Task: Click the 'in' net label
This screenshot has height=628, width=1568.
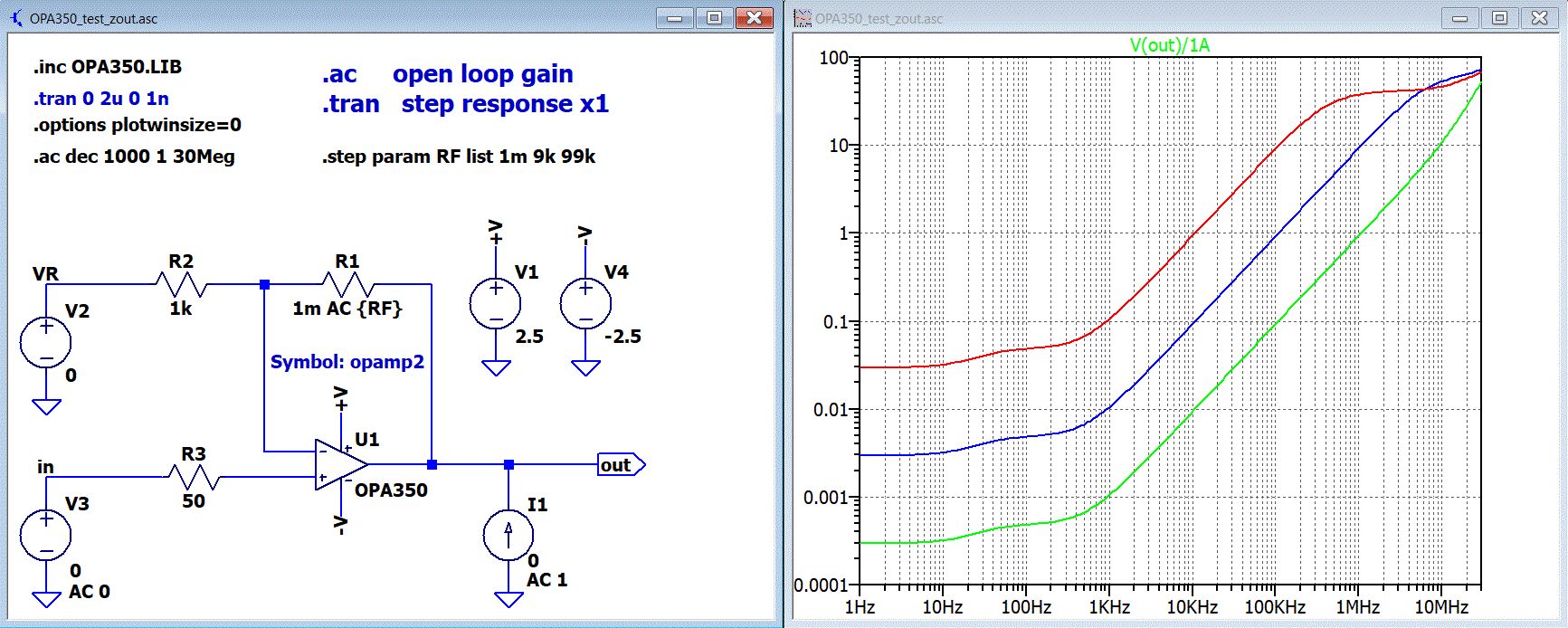Action: coord(45,468)
